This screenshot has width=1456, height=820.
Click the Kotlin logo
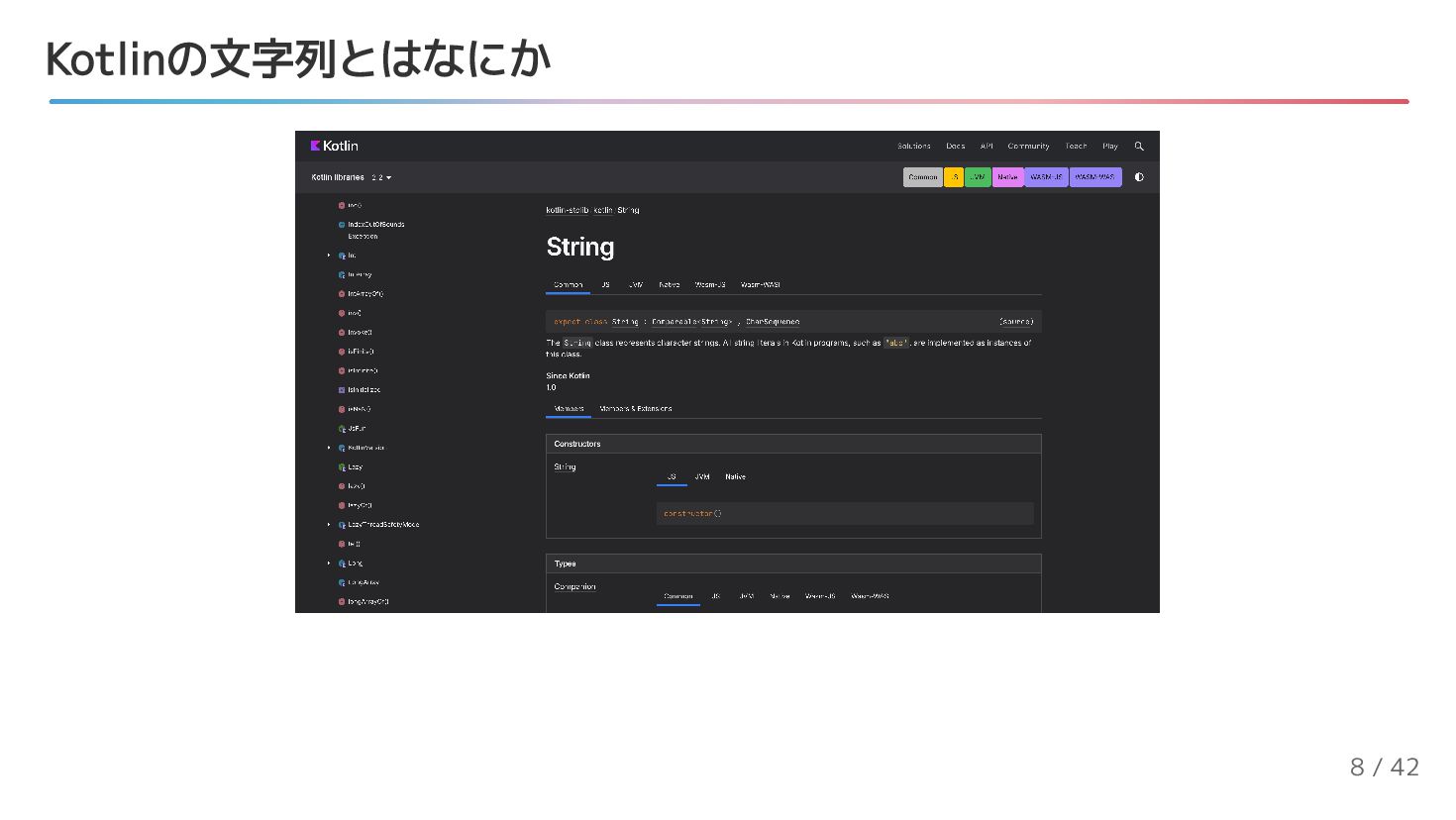(x=334, y=146)
